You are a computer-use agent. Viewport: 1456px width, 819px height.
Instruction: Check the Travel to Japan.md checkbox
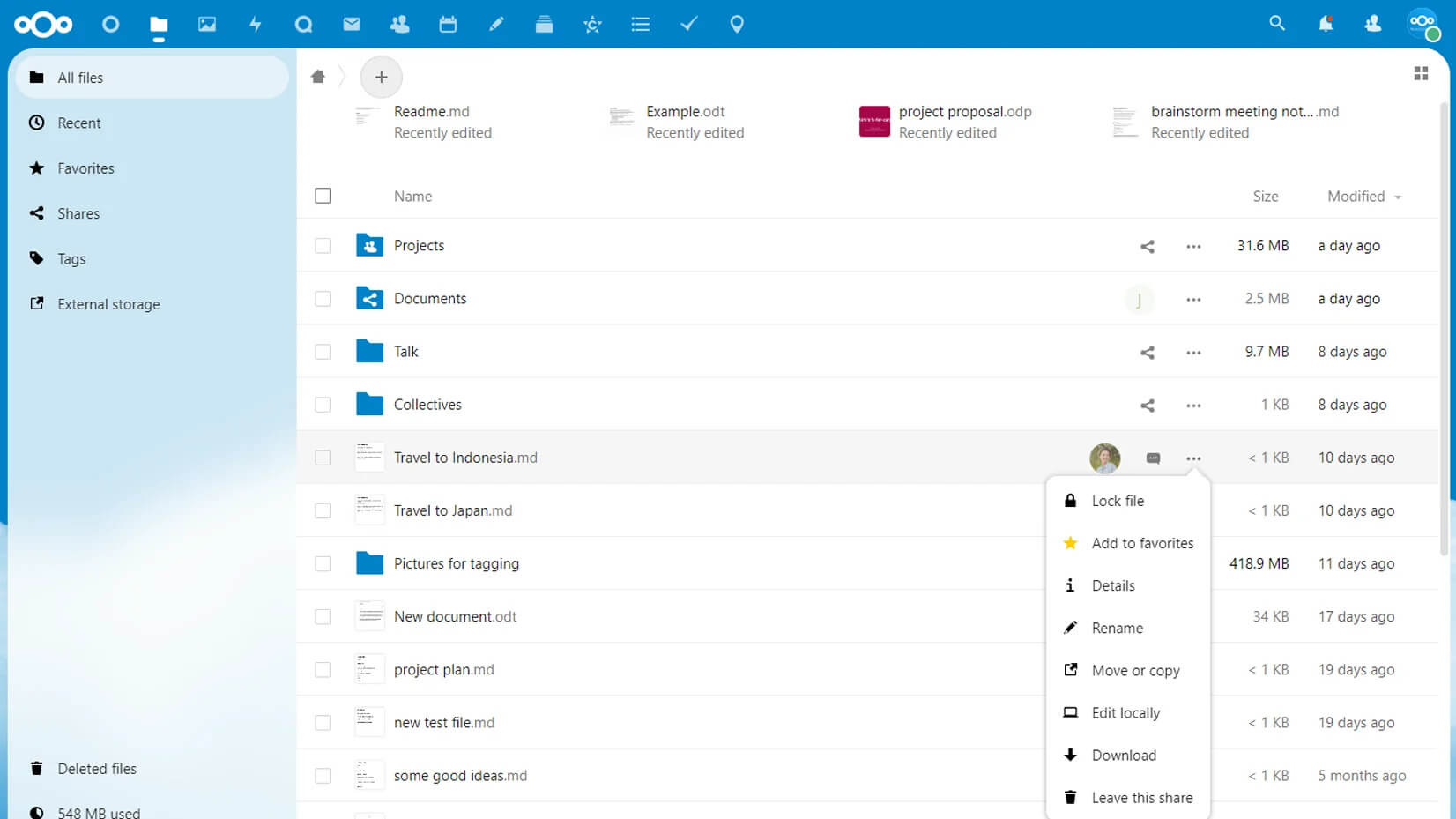coord(323,510)
